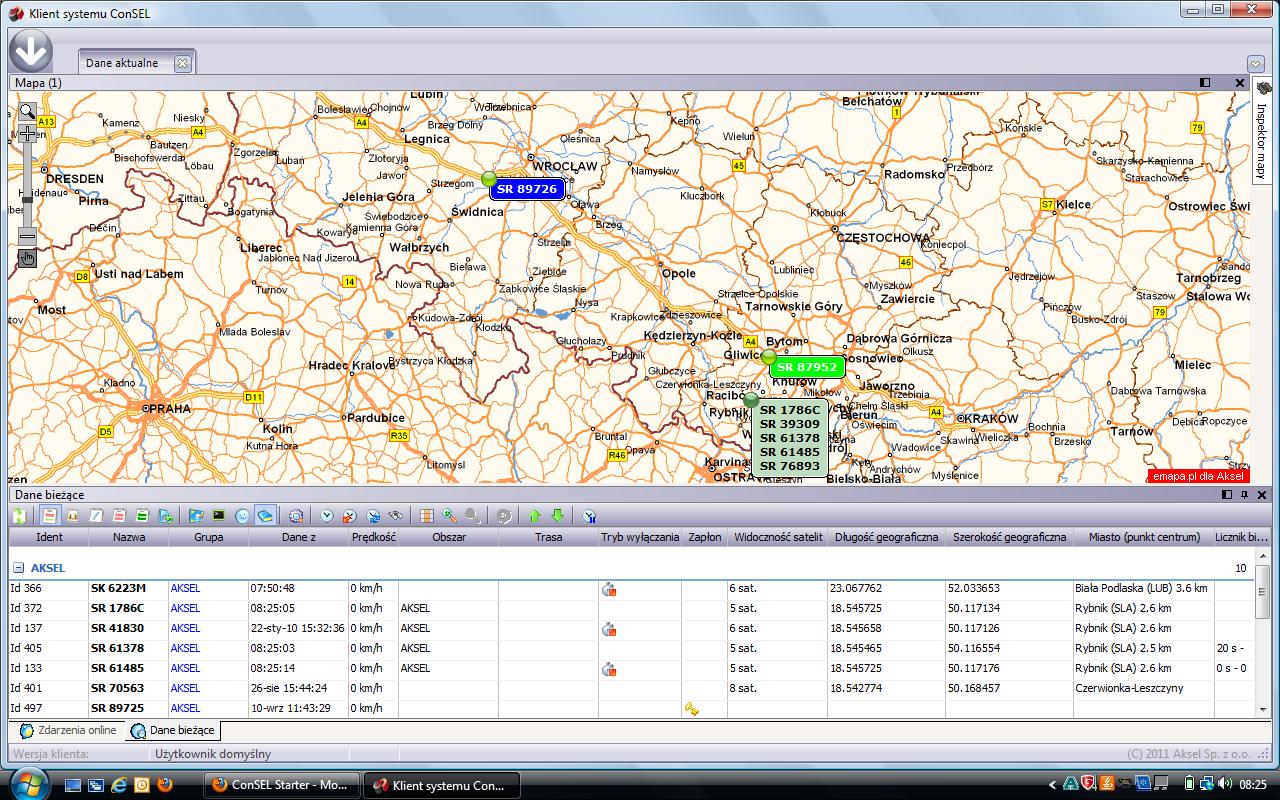
Task: Click the green down arrow toolbar icon
Action: 558,516
